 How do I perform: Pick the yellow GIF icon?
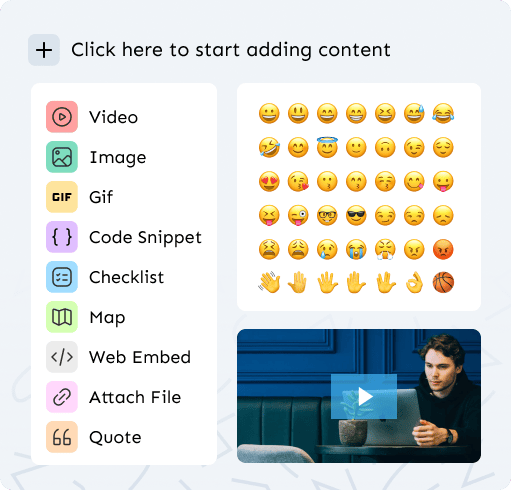62,197
